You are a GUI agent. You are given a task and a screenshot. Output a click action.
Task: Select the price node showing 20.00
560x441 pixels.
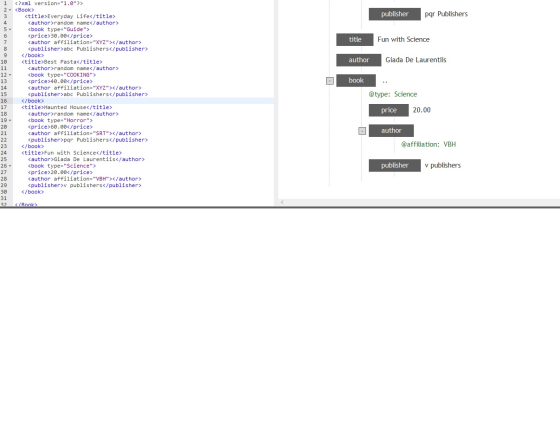tap(389, 110)
